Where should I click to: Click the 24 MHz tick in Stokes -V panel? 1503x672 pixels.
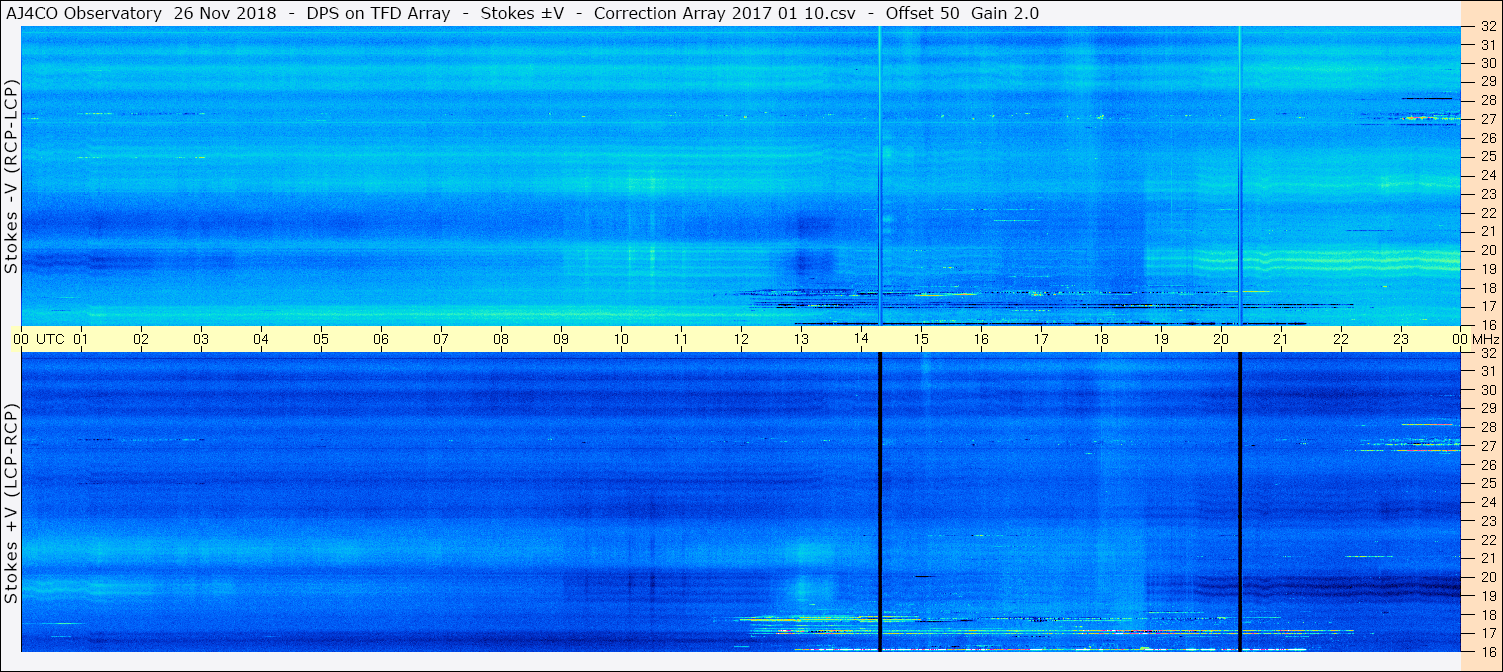tap(1488, 175)
